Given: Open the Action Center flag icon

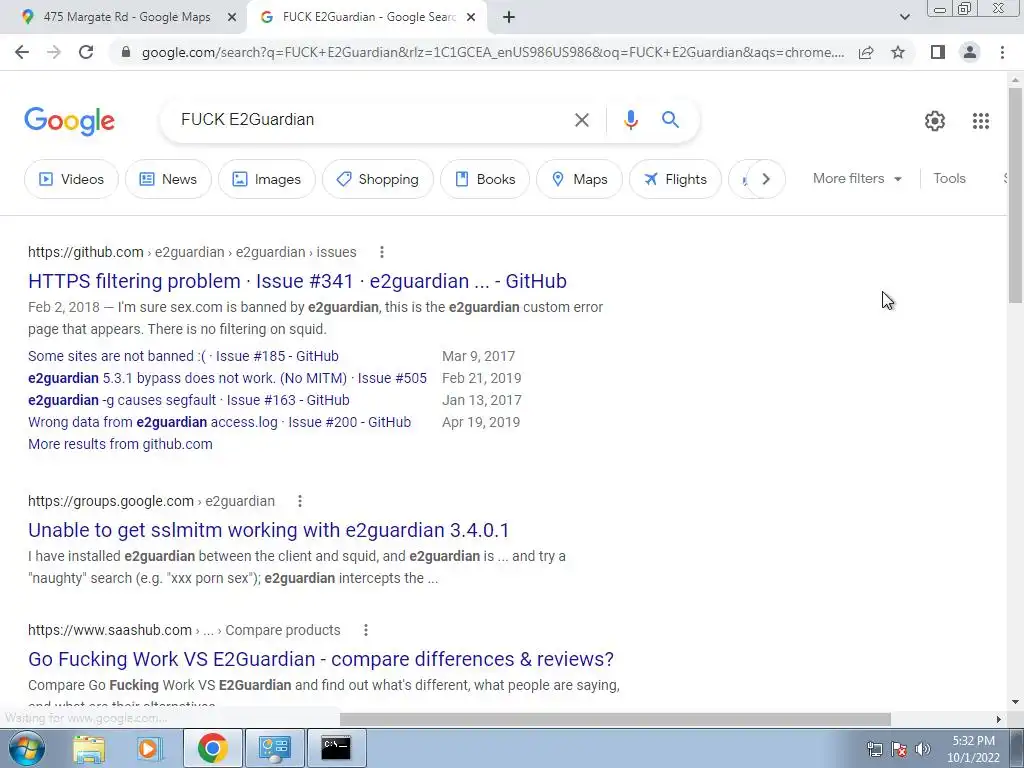Looking at the screenshot, I should point(899,748).
